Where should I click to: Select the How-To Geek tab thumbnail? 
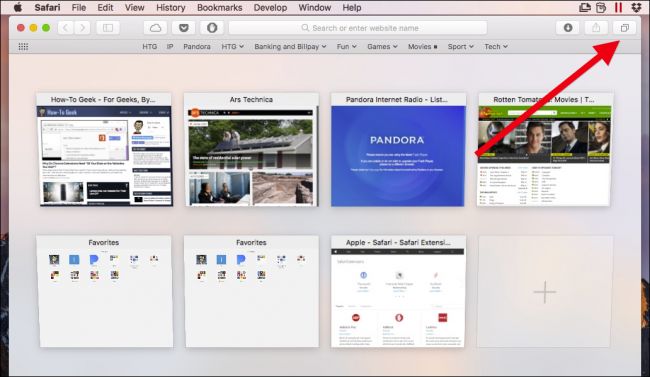104,150
